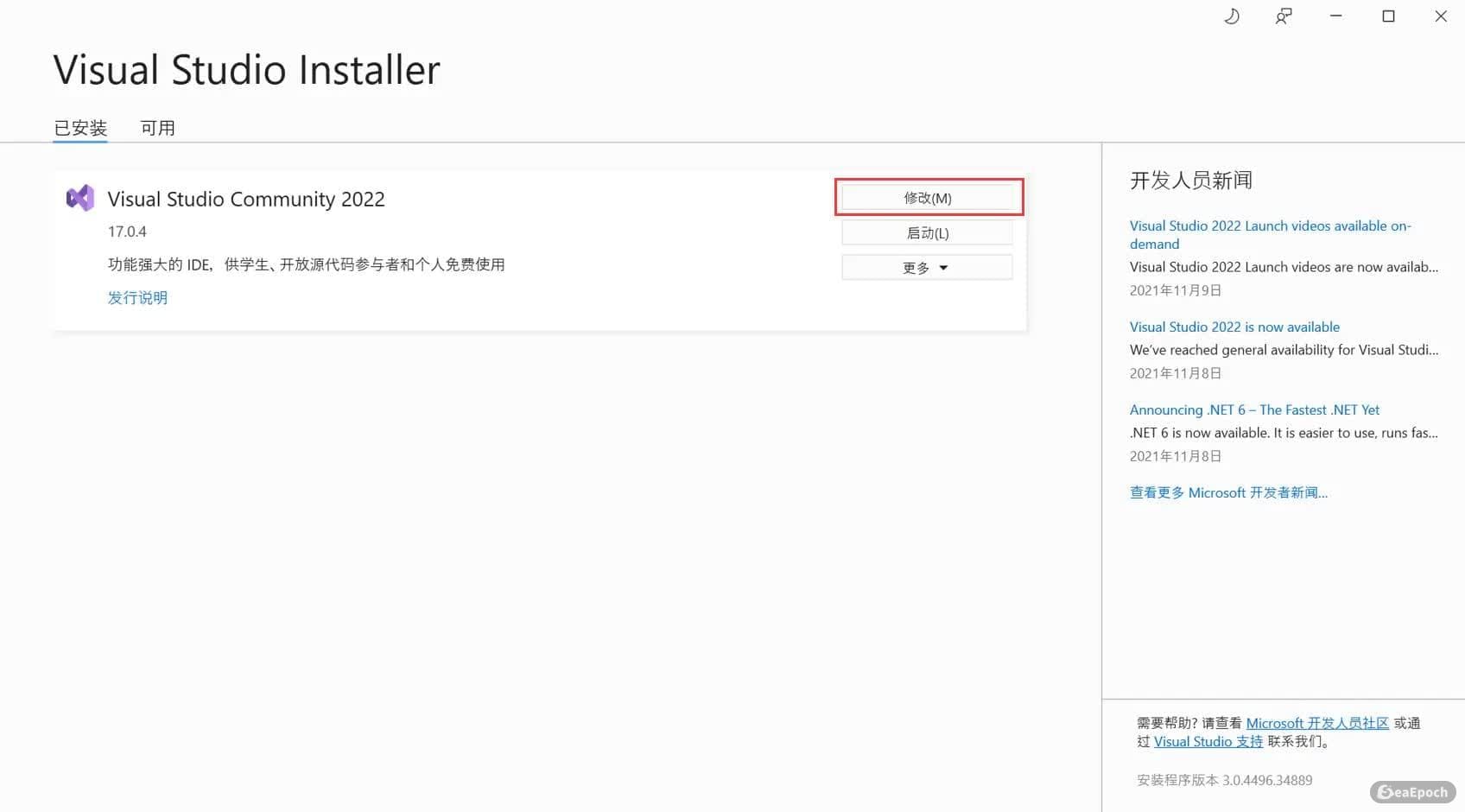Toggle dark theme moon icon
This screenshot has height=812, width=1465.
(1232, 16)
